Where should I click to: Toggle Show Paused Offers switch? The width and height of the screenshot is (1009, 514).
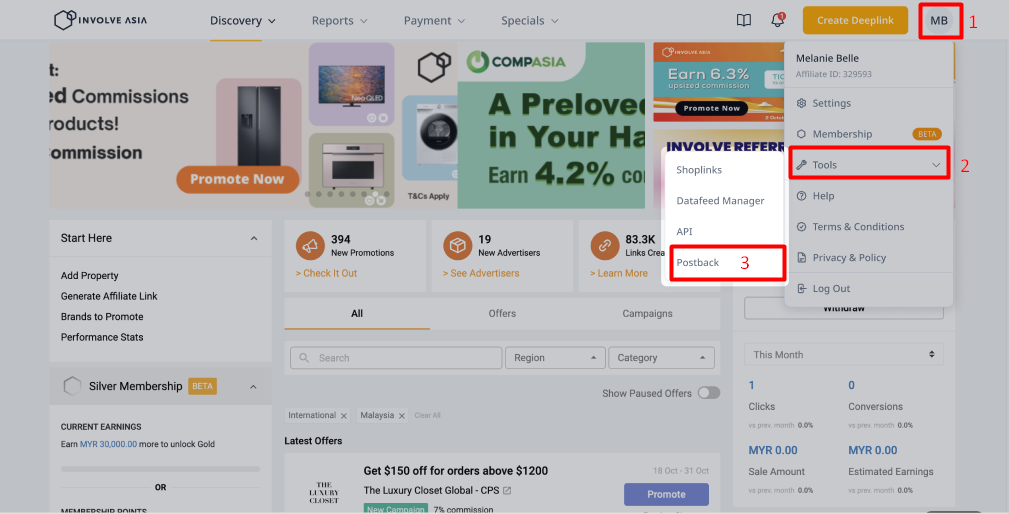point(708,393)
